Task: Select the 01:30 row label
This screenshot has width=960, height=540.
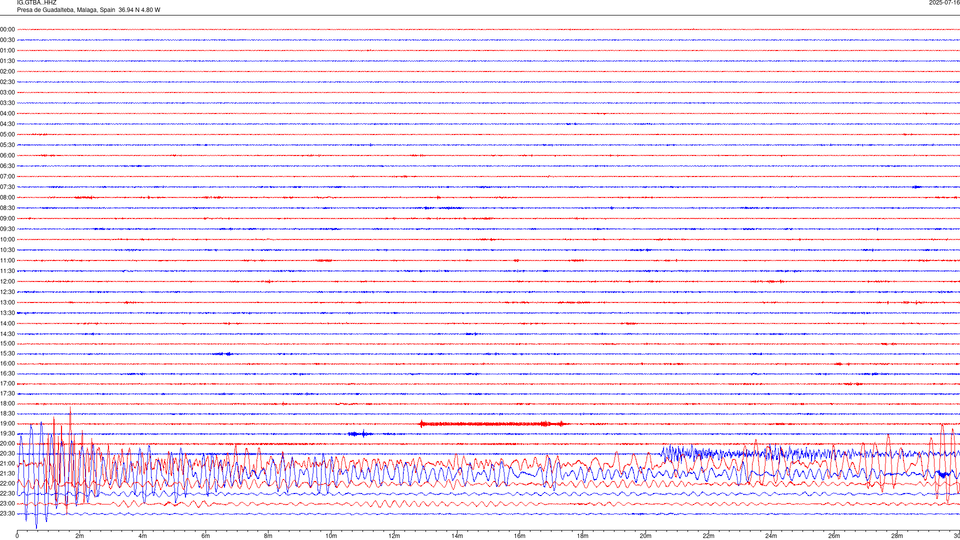Action: [x=7, y=61]
